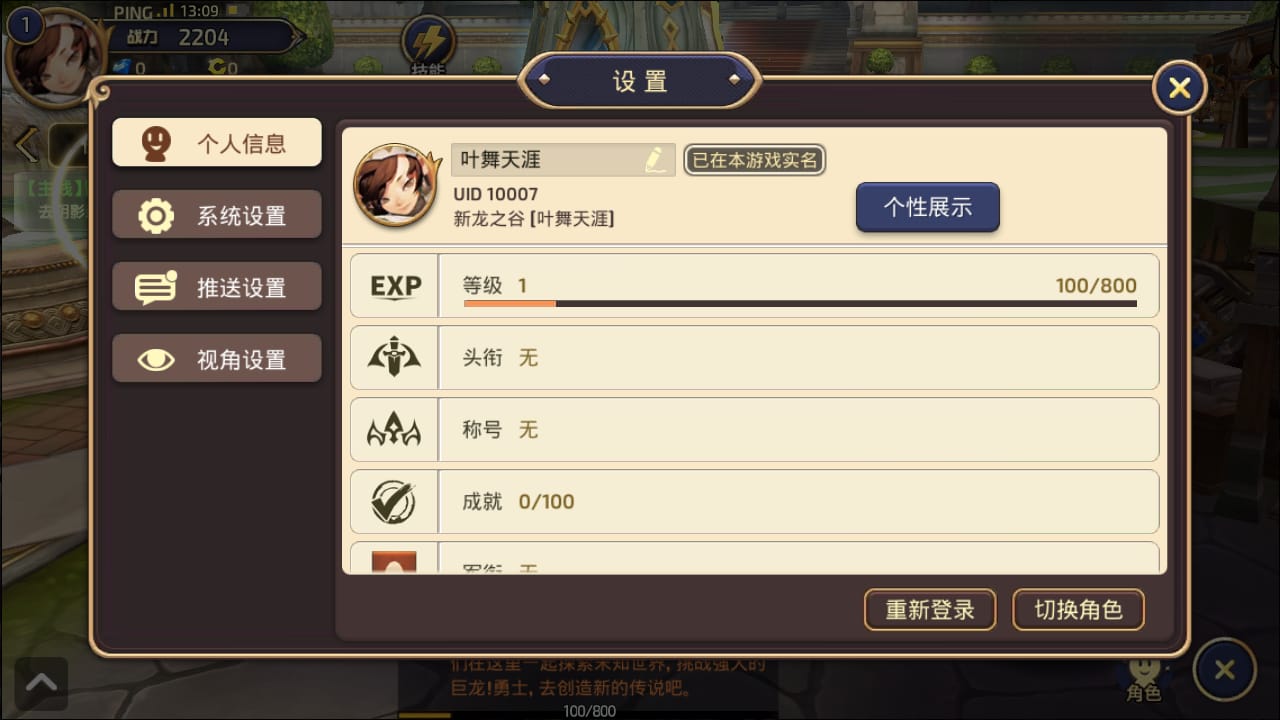Click the 切换角色 switch character button
Viewport: 1280px width, 720px height.
(1078, 610)
